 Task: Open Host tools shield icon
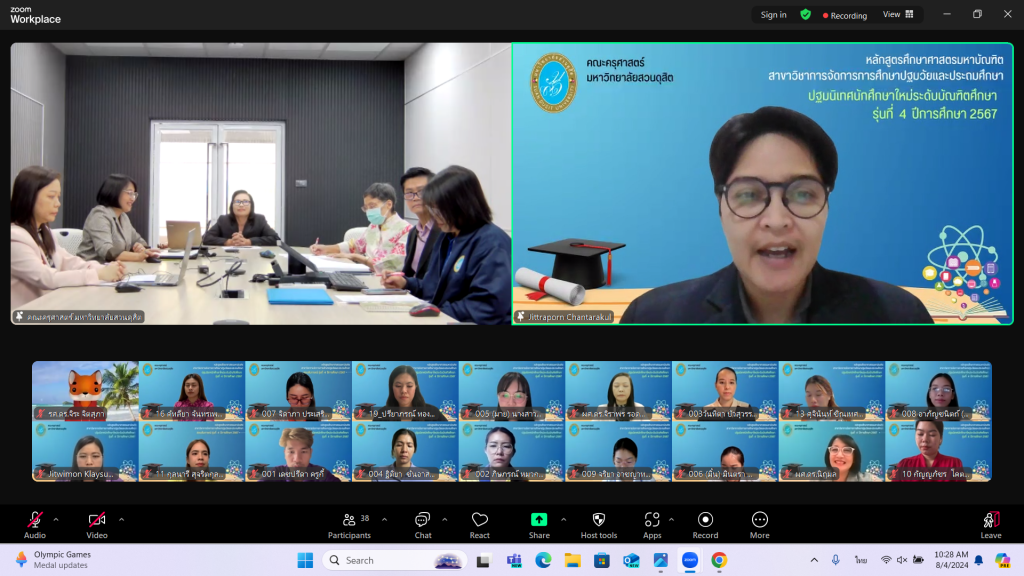click(599, 520)
